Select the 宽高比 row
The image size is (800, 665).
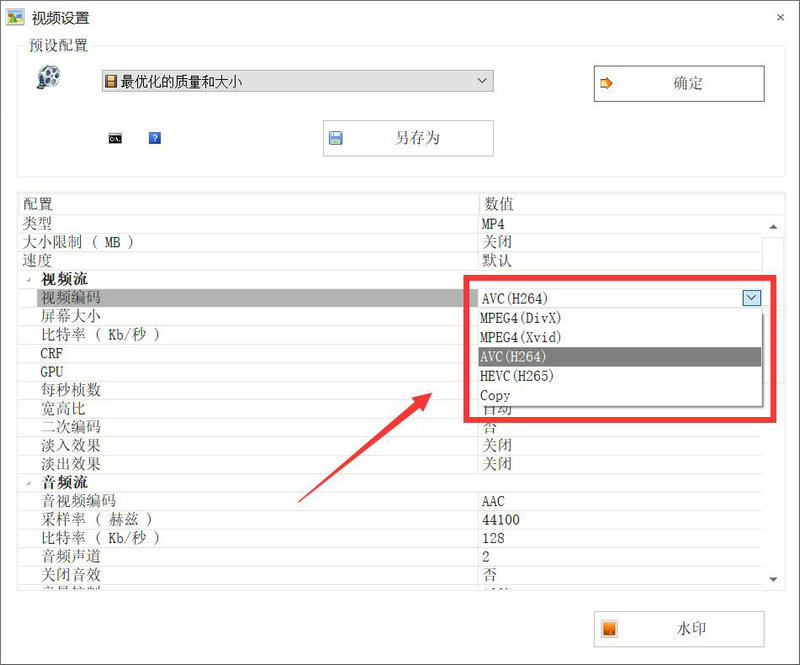248,409
